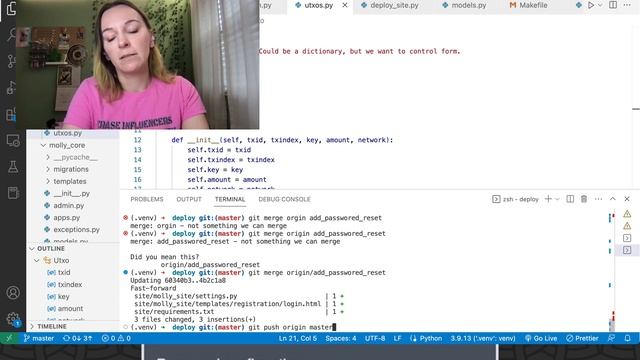Open the Extensions view

[11, 115]
